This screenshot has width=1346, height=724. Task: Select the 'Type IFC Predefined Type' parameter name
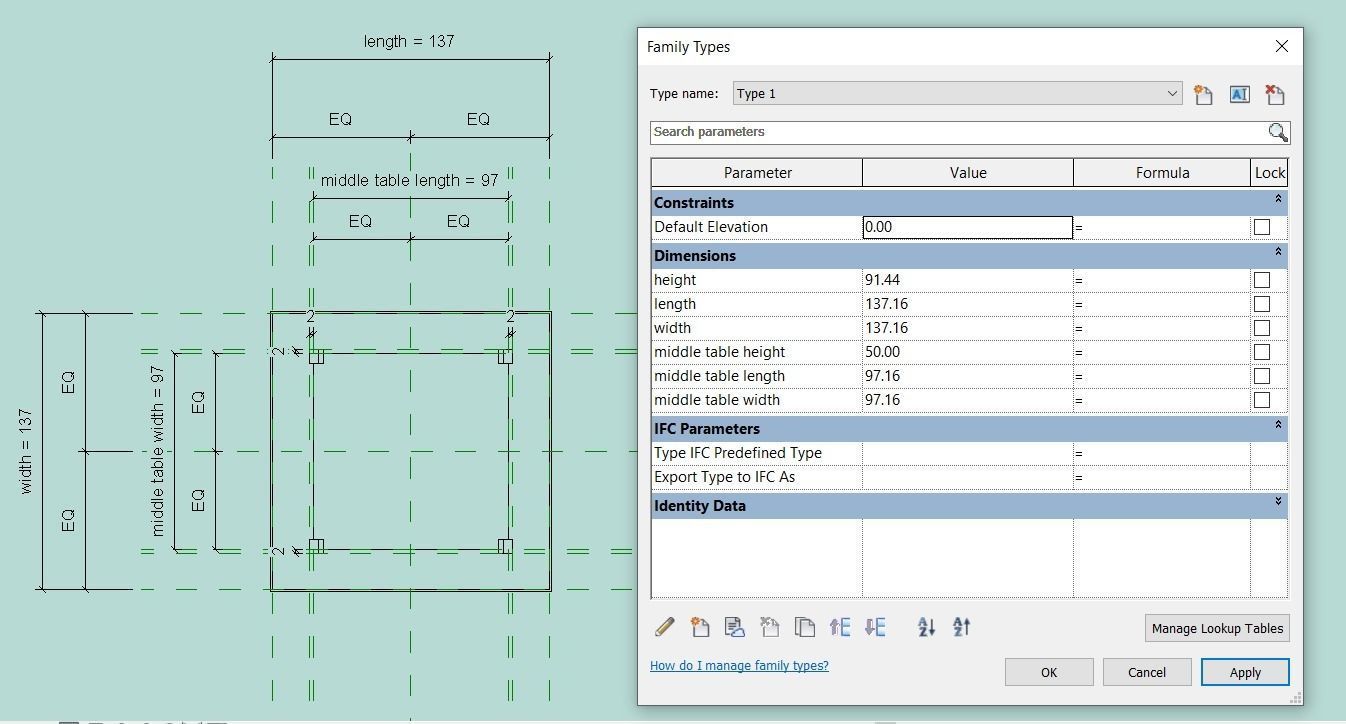(x=738, y=453)
